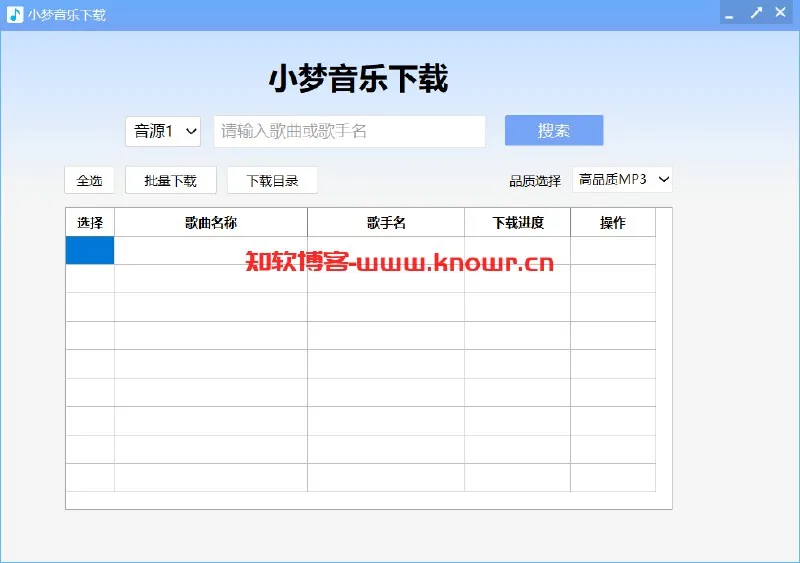Click the music note app icon in title bar

coord(15,14)
